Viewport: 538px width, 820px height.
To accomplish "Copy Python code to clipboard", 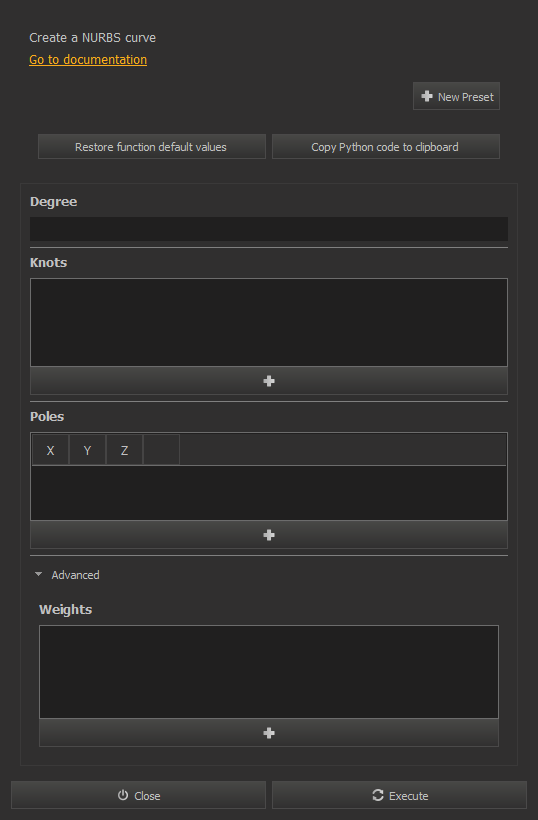I will point(386,146).
